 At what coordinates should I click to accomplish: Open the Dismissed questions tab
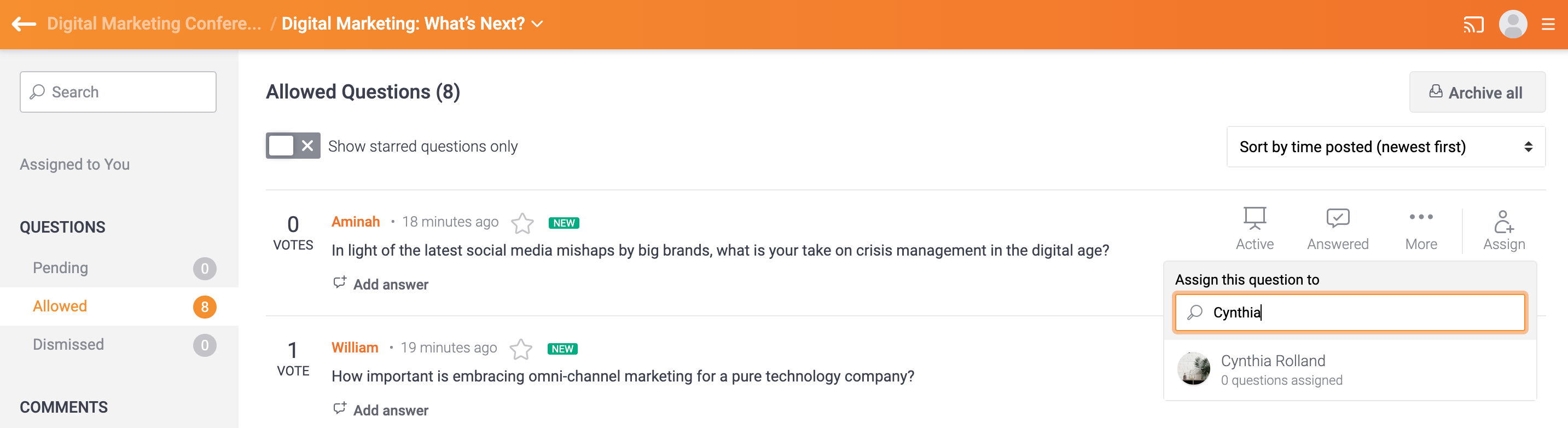pyautogui.click(x=68, y=345)
